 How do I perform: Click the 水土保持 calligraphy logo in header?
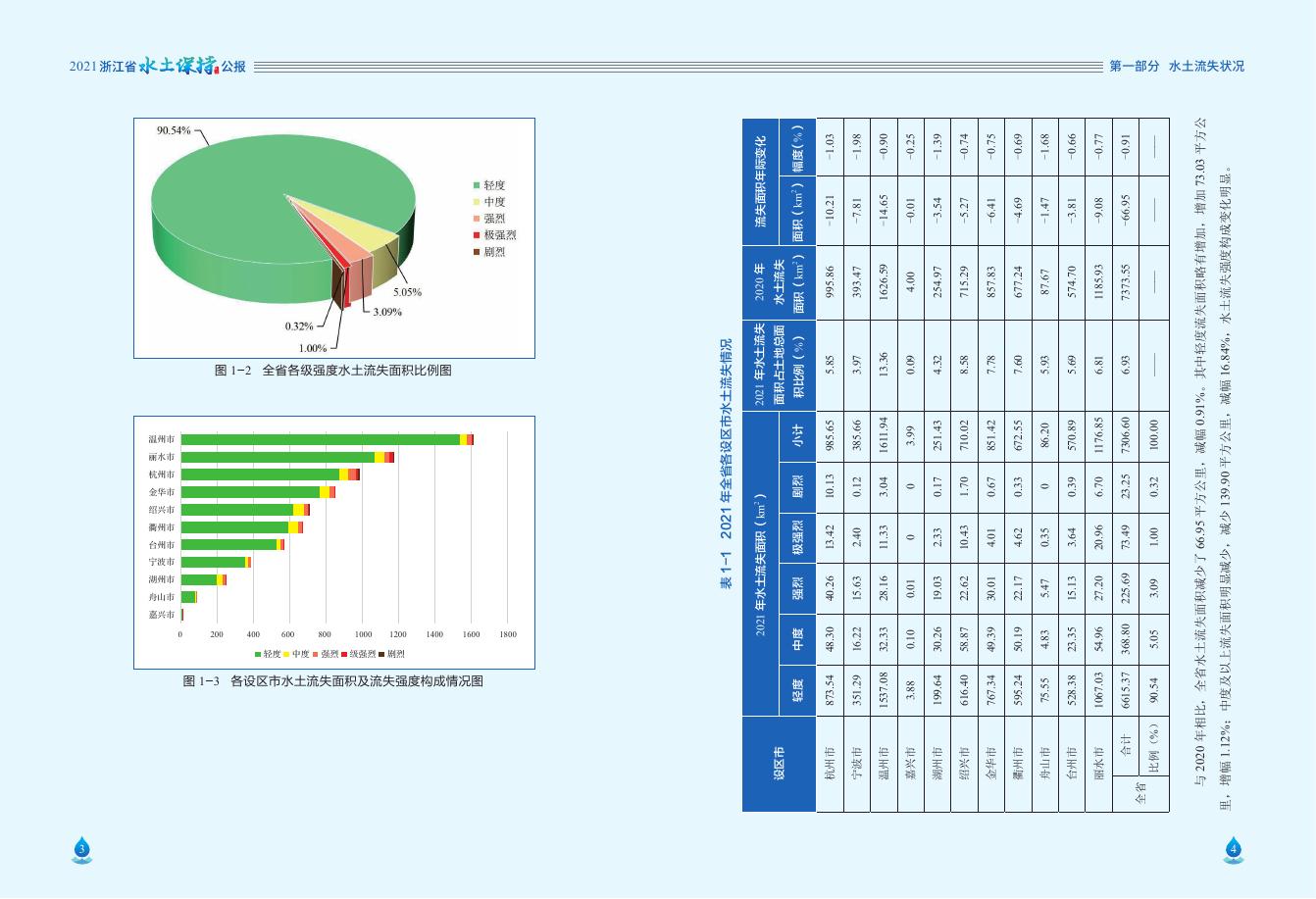[177, 66]
